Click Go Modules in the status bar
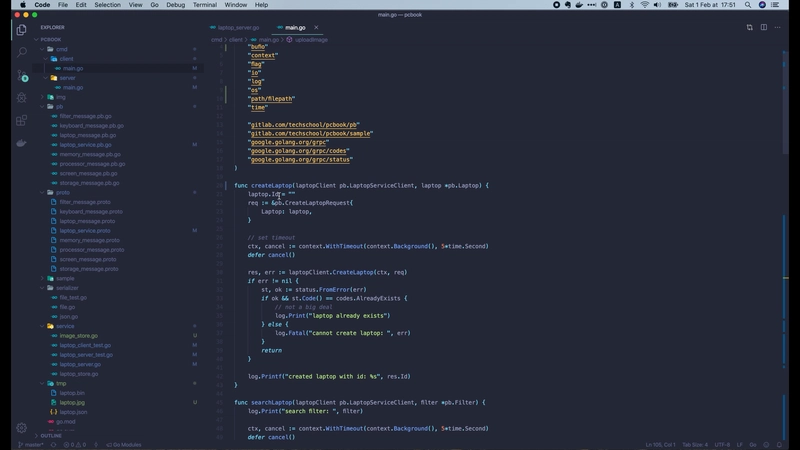 [x=123, y=445]
